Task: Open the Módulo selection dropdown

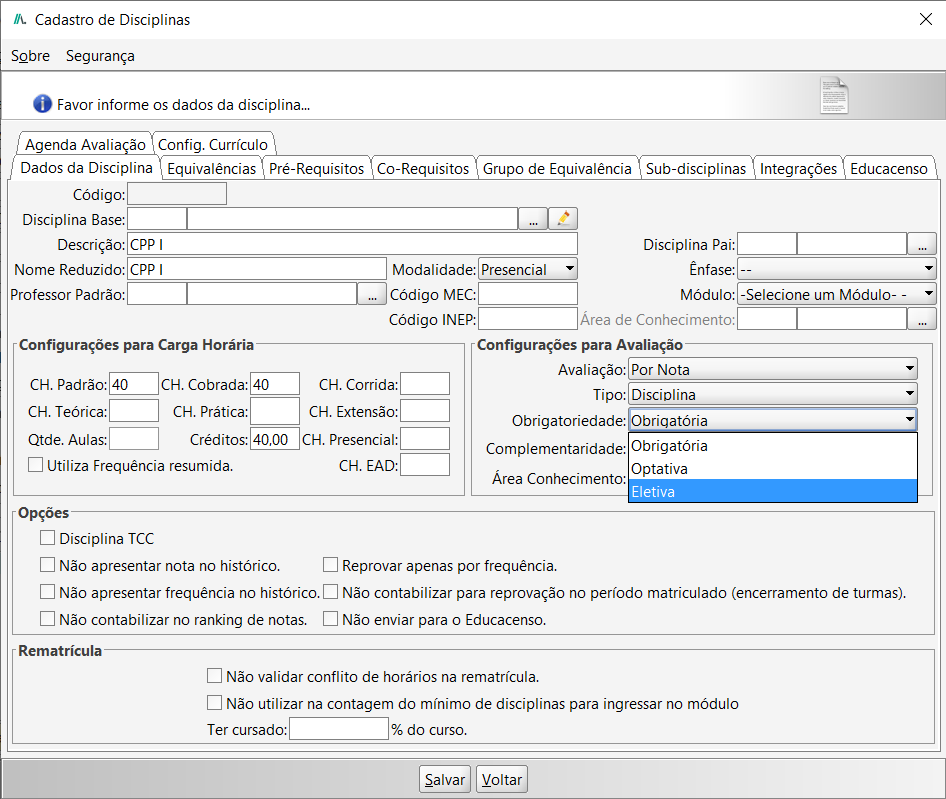Action: coord(837,294)
